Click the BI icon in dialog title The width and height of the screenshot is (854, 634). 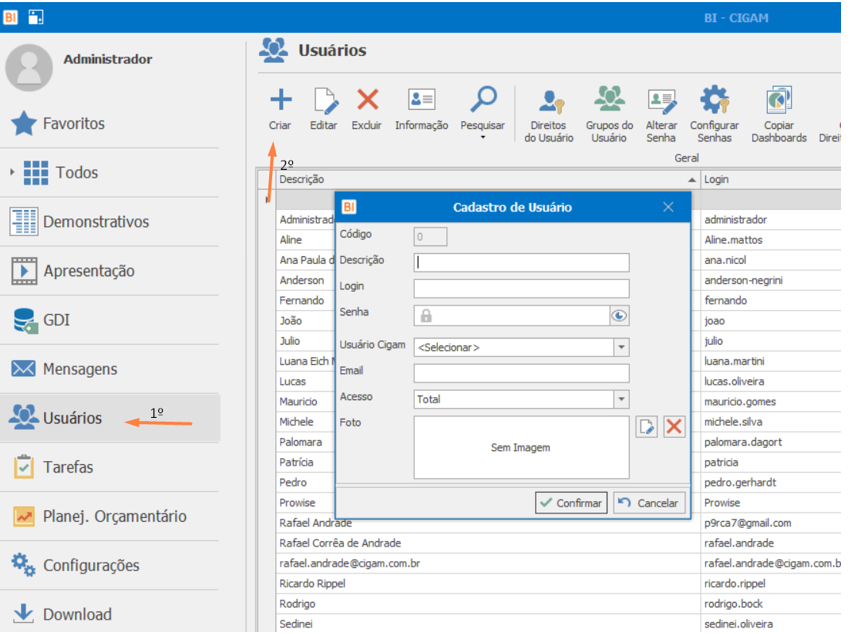[x=349, y=207]
